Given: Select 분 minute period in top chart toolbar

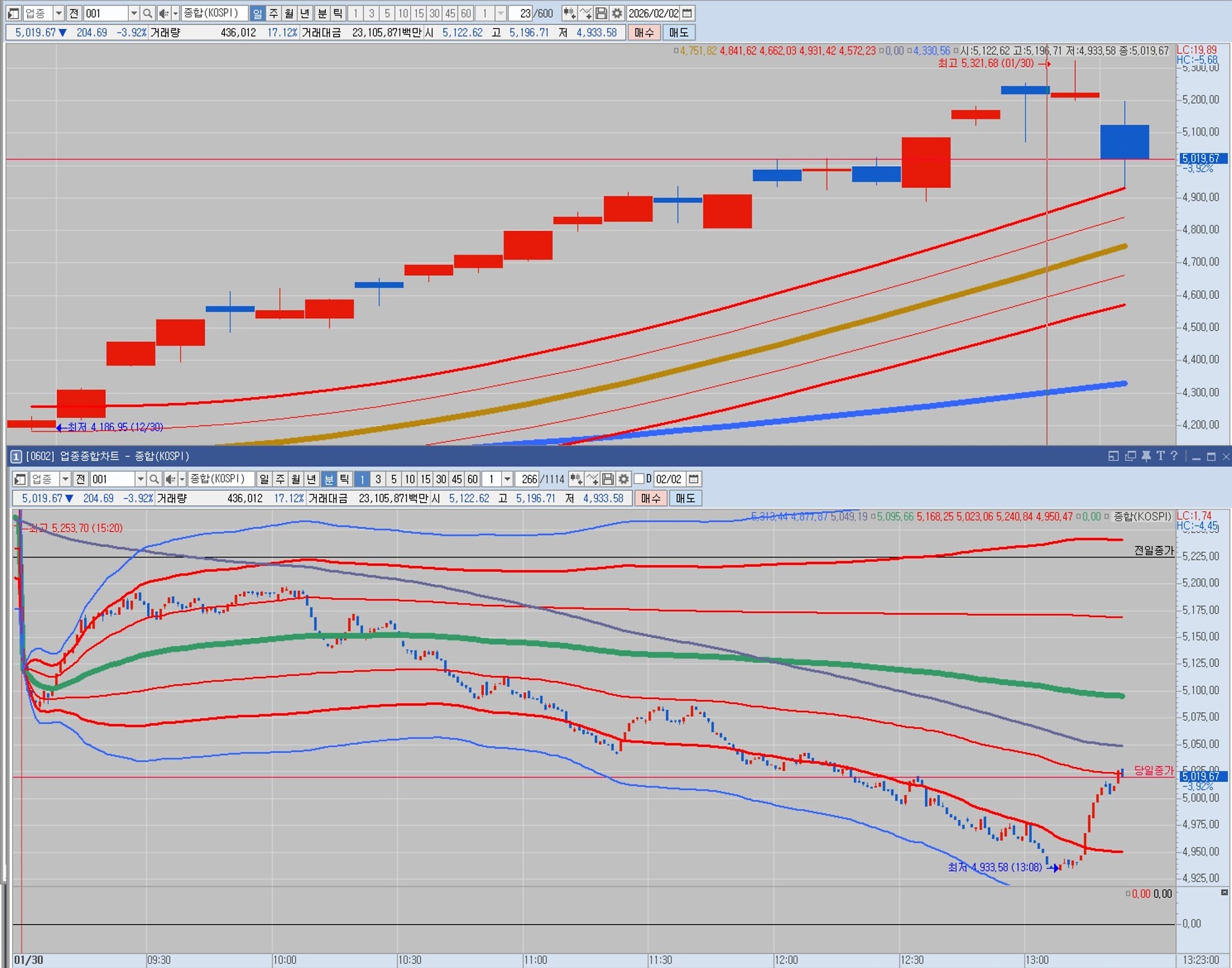Looking at the screenshot, I should [x=321, y=13].
